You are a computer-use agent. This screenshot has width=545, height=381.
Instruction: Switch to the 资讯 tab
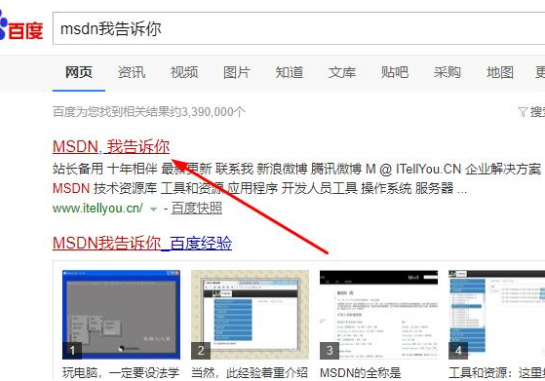click(x=131, y=72)
